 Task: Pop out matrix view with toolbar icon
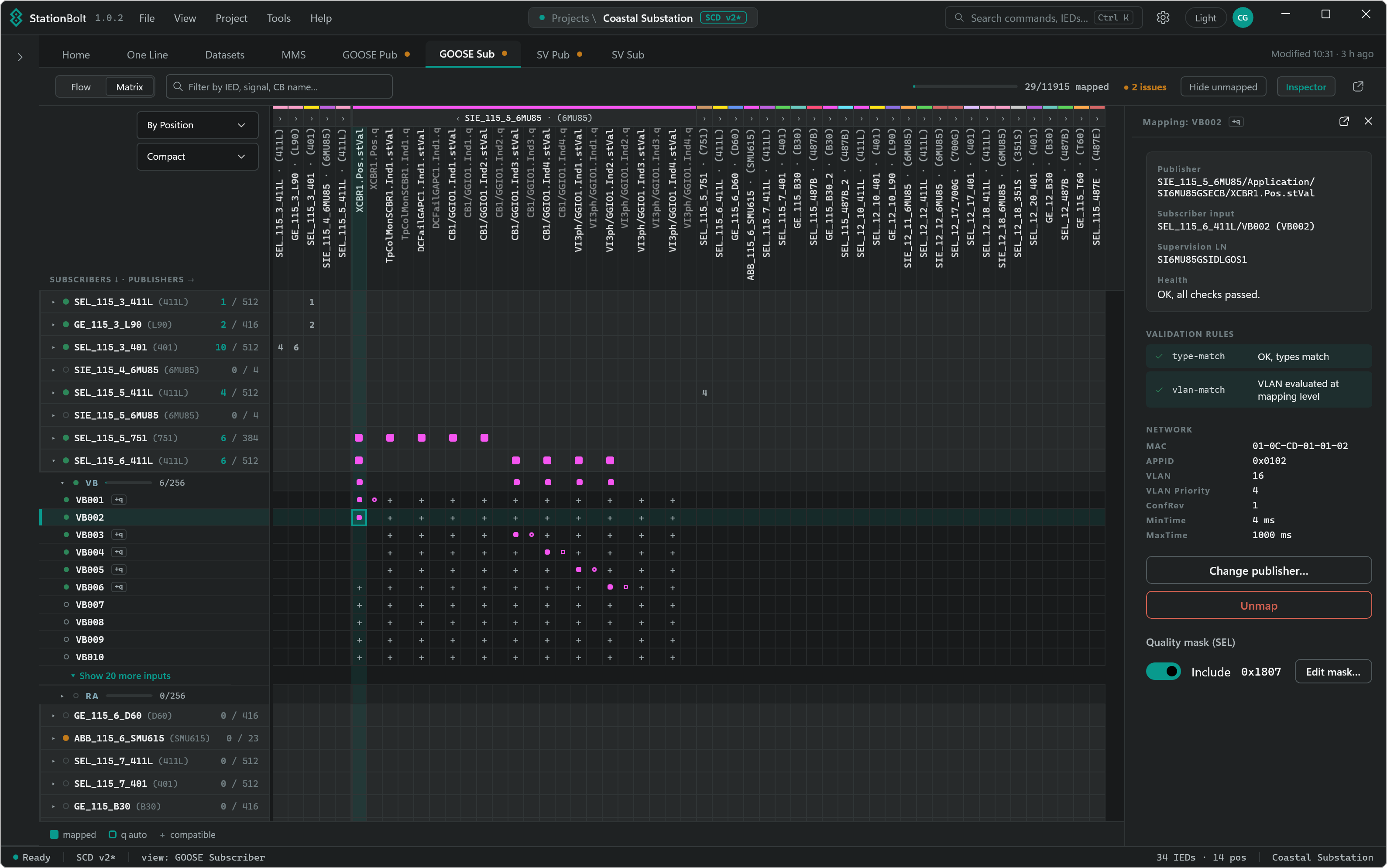[1358, 87]
